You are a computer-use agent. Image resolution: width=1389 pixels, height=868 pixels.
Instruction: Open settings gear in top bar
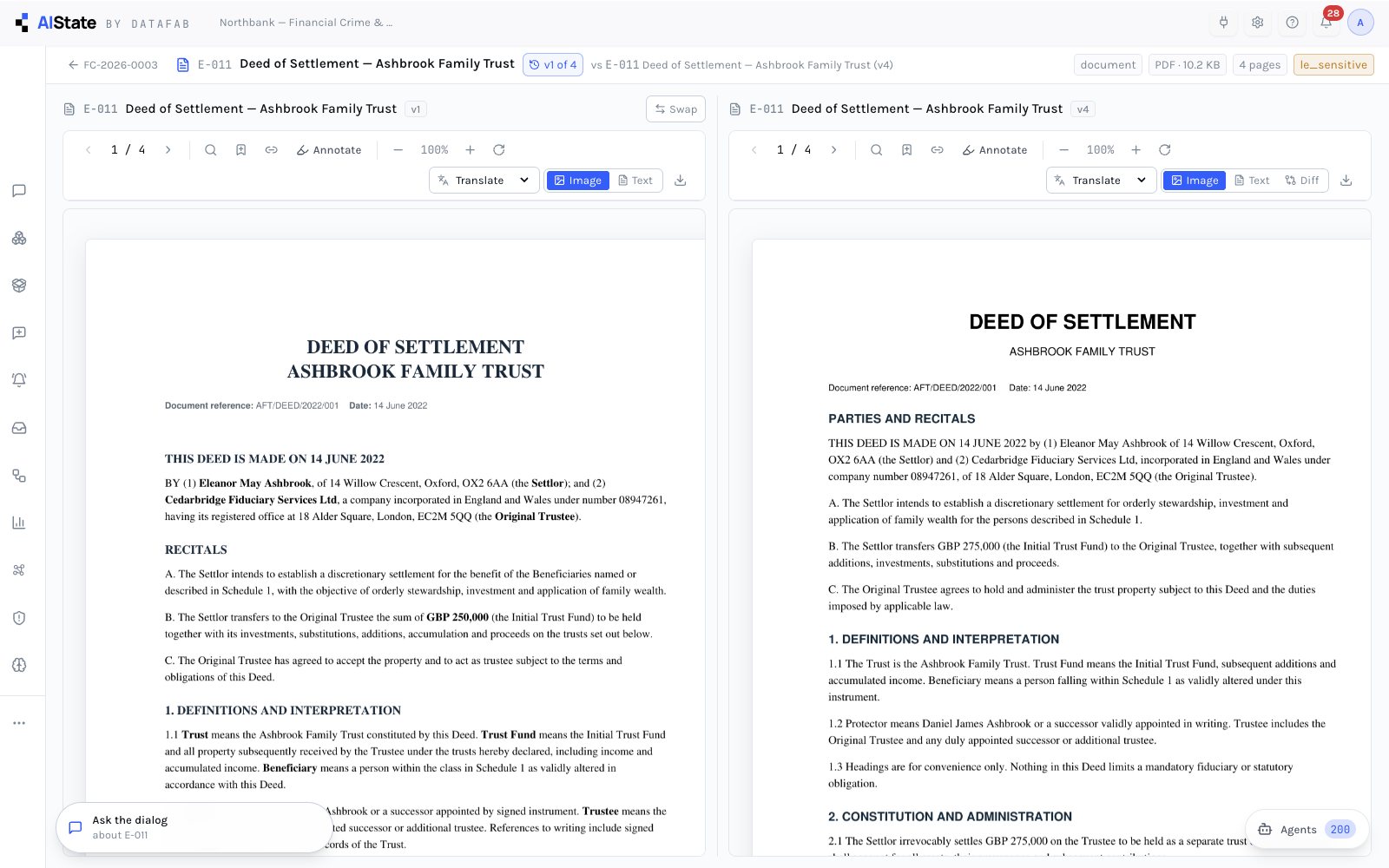(1257, 23)
